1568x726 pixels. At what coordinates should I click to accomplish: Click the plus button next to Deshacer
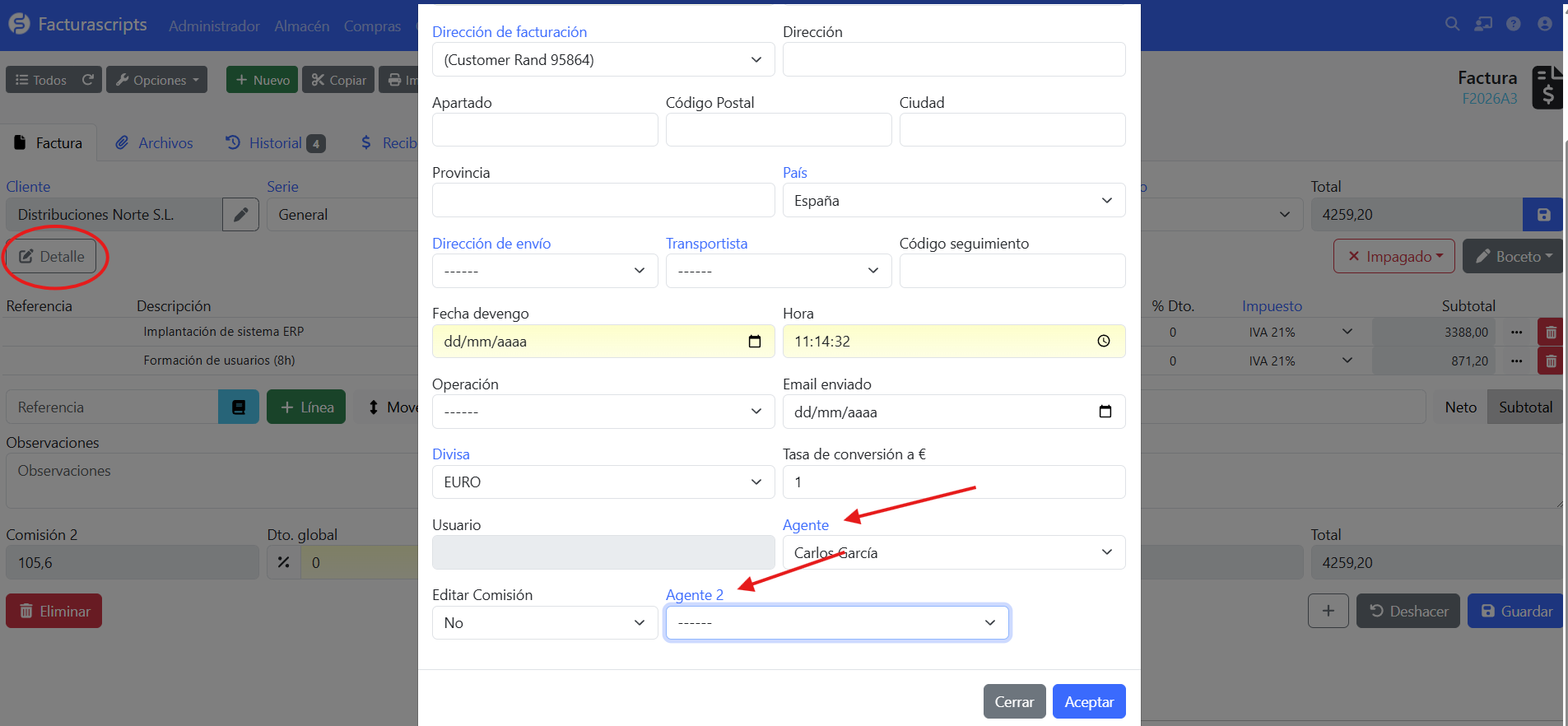point(1328,611)
